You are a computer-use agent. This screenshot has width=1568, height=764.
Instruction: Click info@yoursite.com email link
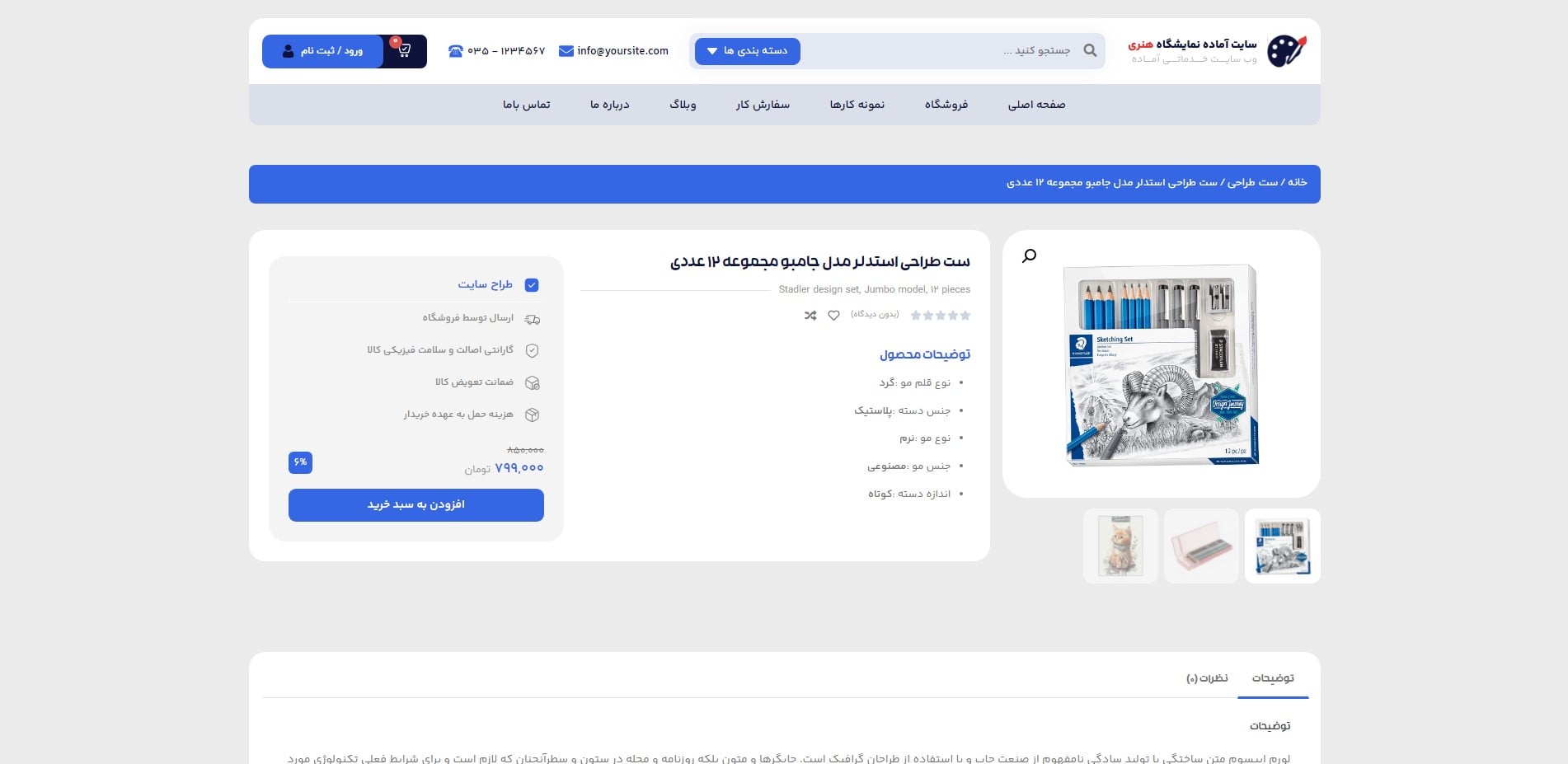[622, 51]
